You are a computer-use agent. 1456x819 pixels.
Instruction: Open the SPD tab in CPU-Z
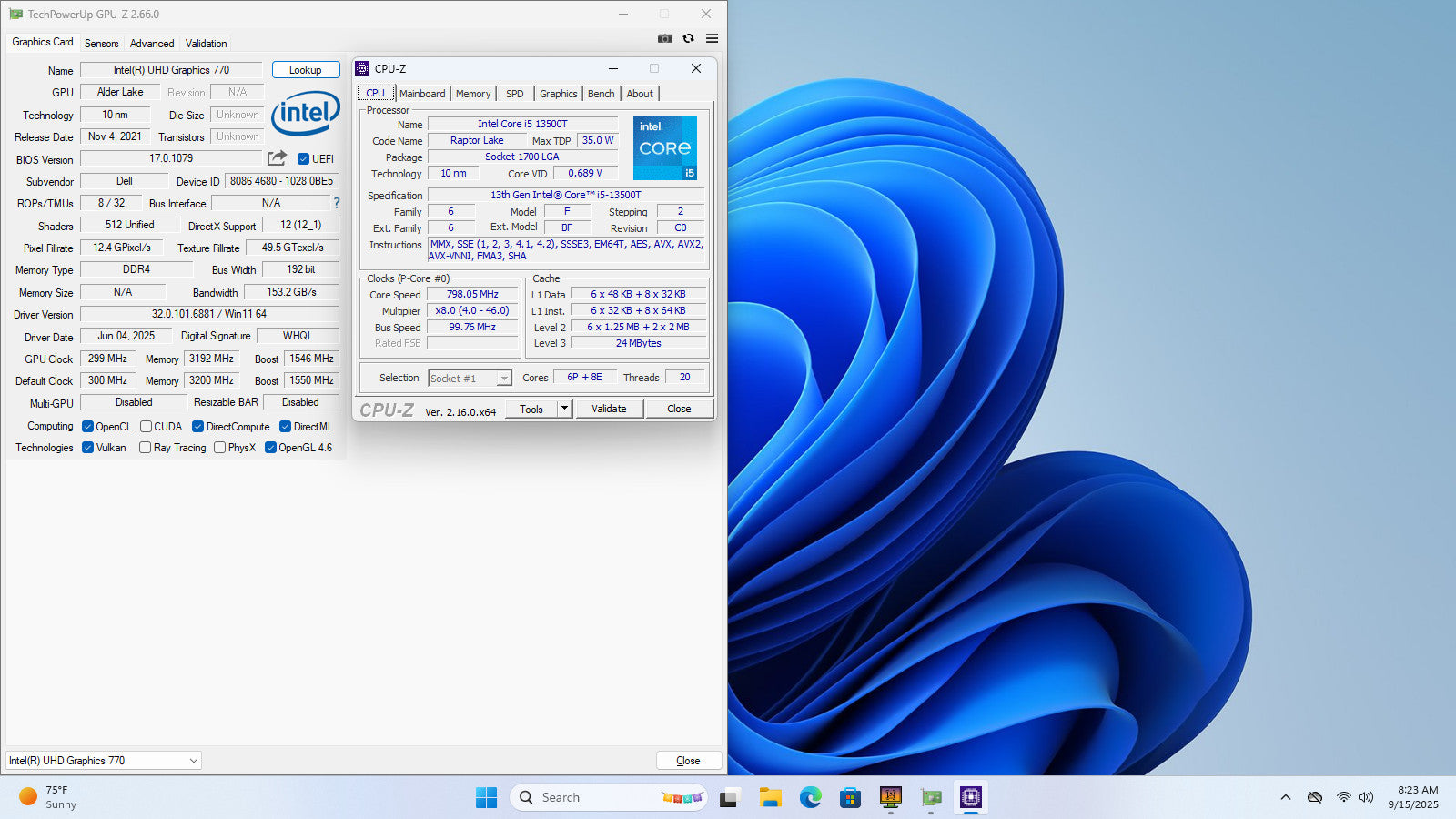514,94
